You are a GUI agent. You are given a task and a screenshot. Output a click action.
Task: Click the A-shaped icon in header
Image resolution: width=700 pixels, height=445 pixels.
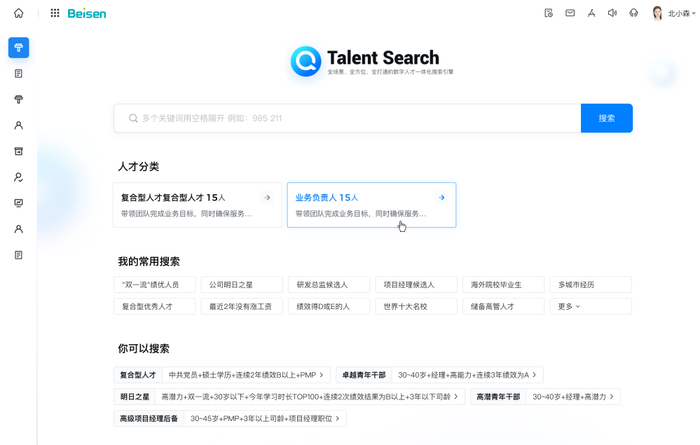coord(592,13)
